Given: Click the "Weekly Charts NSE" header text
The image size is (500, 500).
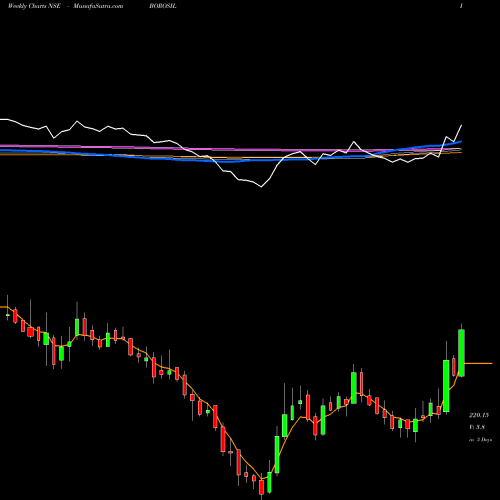Looking at the screenshot, I should (x=34, y=6).
